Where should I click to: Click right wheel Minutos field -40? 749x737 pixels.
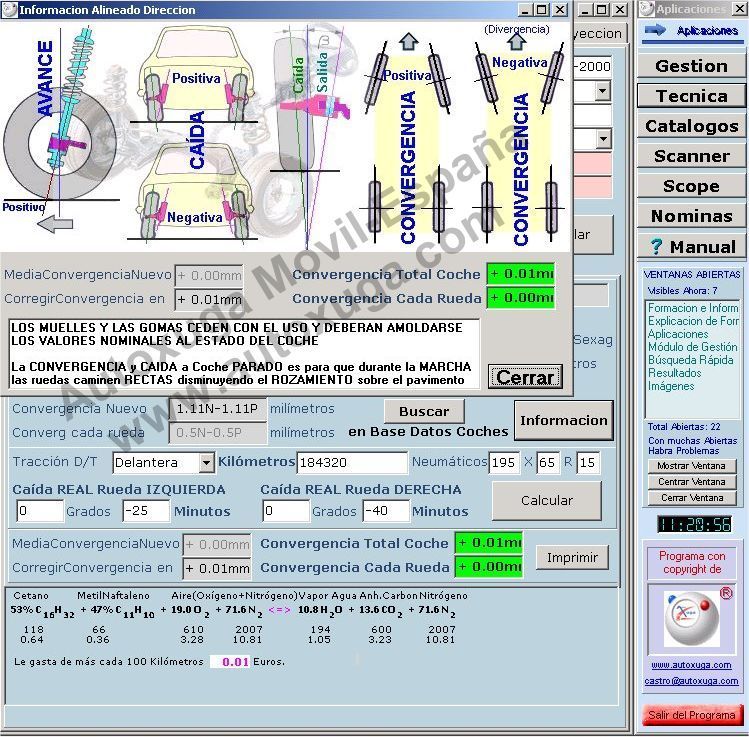pyautogui.click(x=386, y=511)
